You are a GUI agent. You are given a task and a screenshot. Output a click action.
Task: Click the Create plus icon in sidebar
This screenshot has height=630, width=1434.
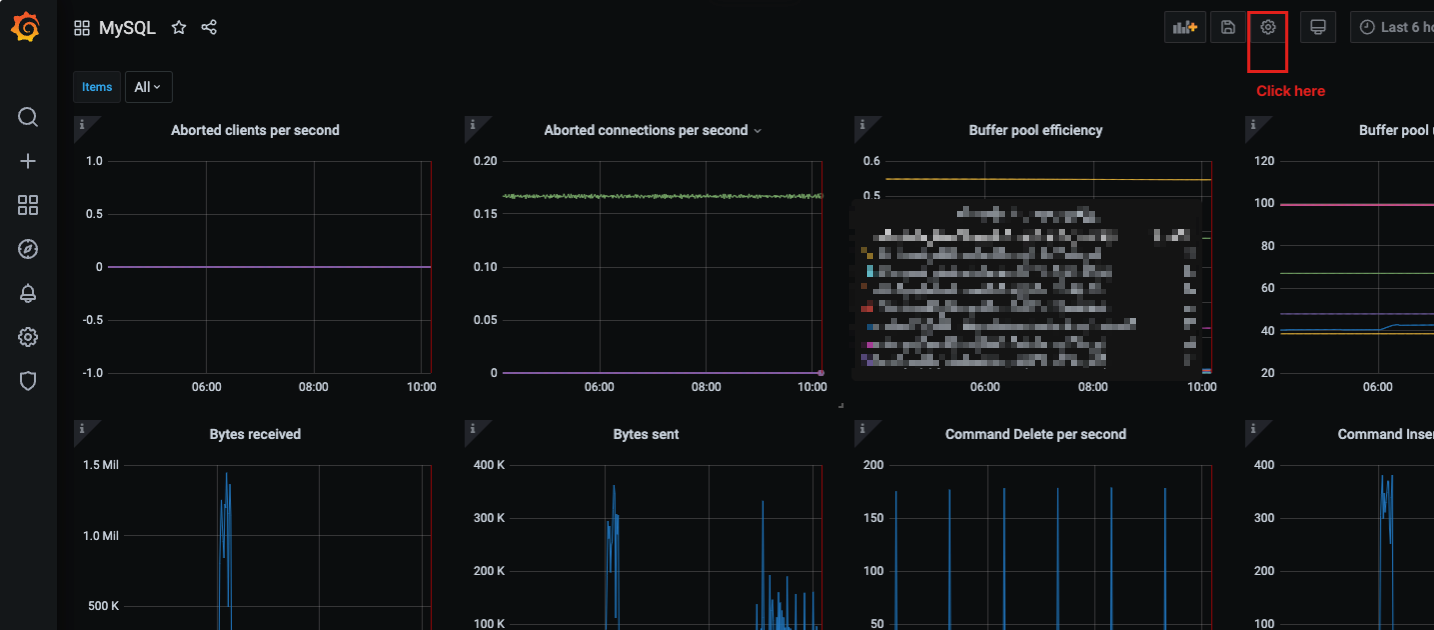click(x=28, y=161)
